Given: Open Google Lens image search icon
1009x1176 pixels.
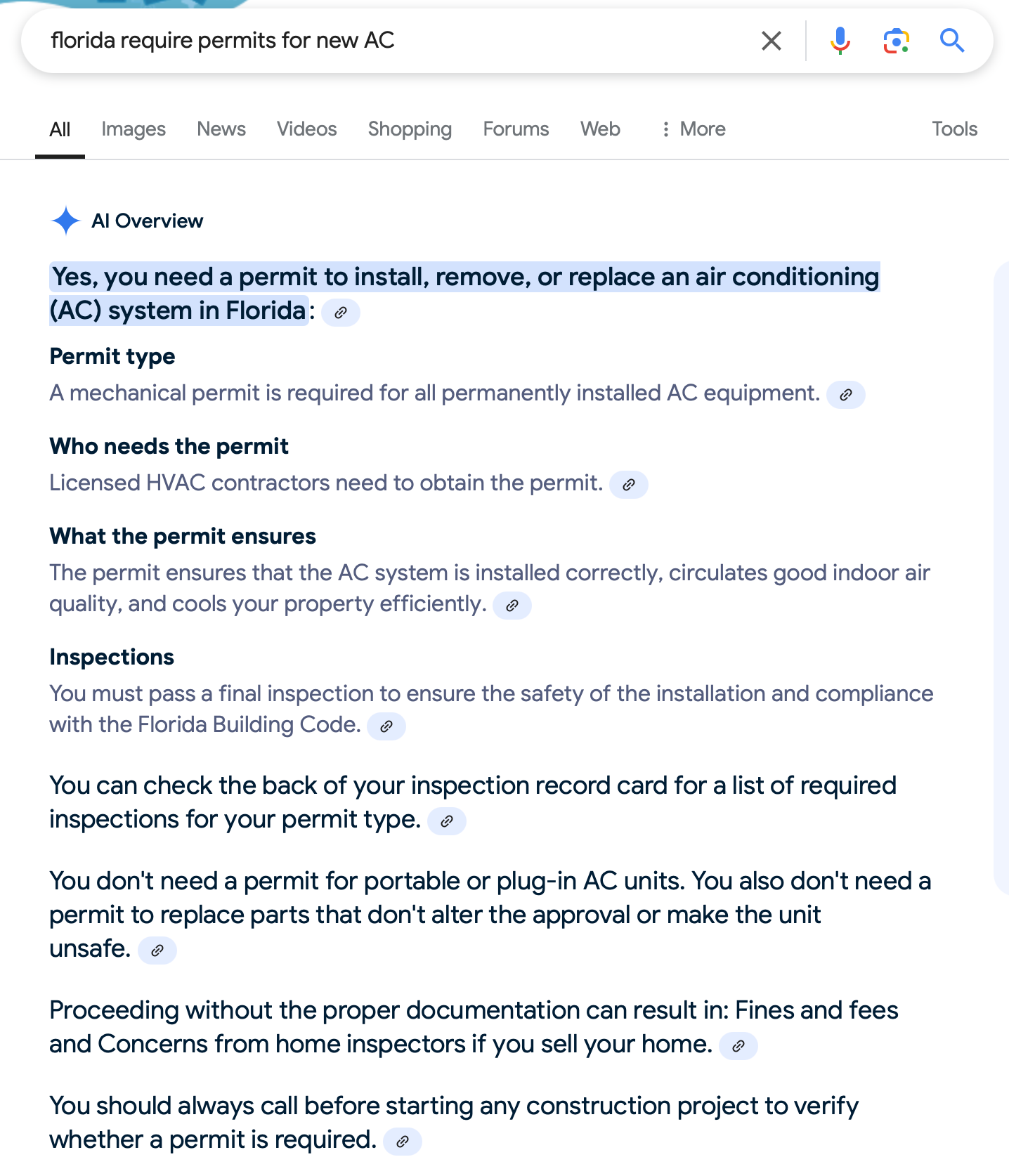Looking at the screenshot, I should (896, 41).
